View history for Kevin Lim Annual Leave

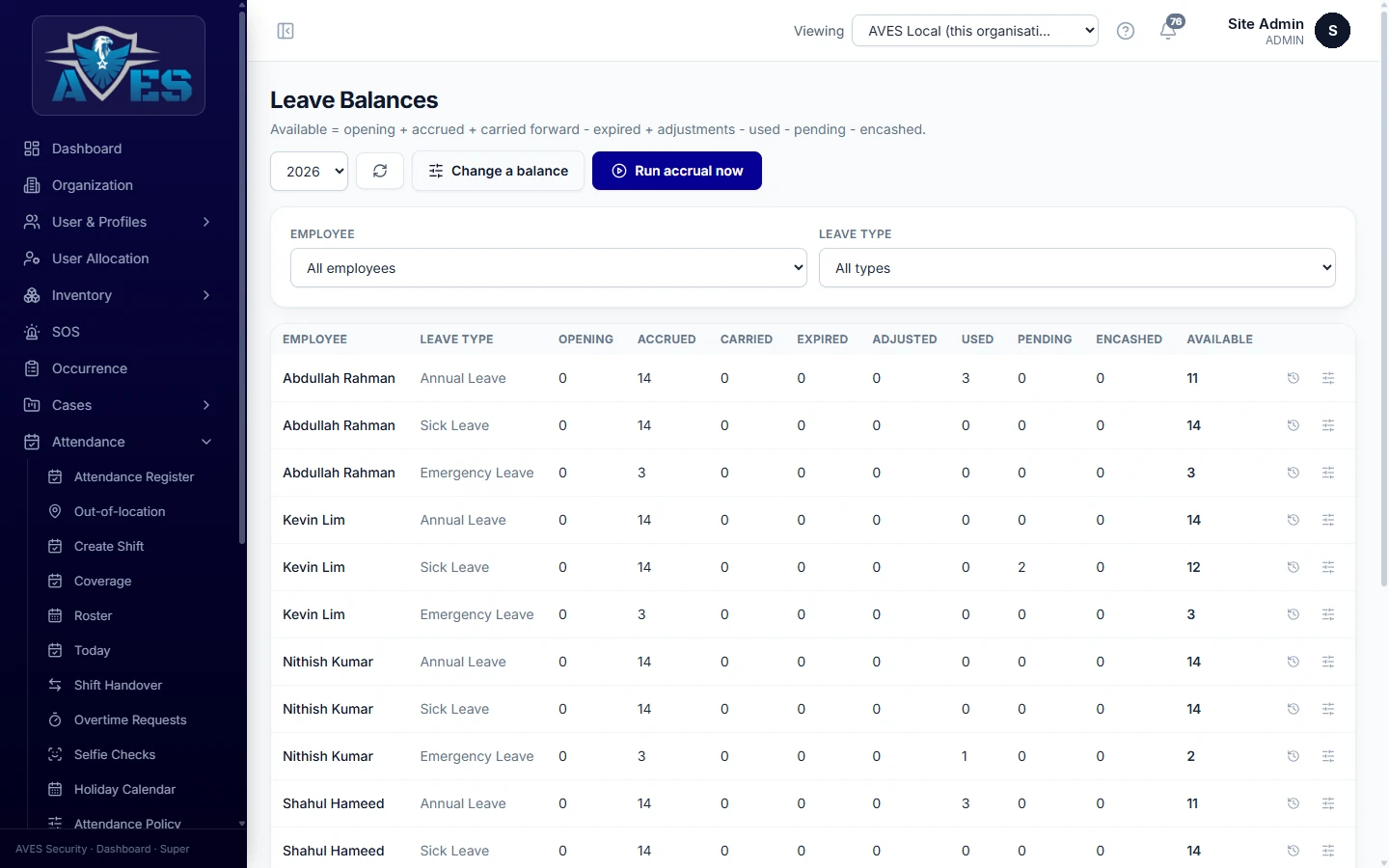pos(1294,520)
